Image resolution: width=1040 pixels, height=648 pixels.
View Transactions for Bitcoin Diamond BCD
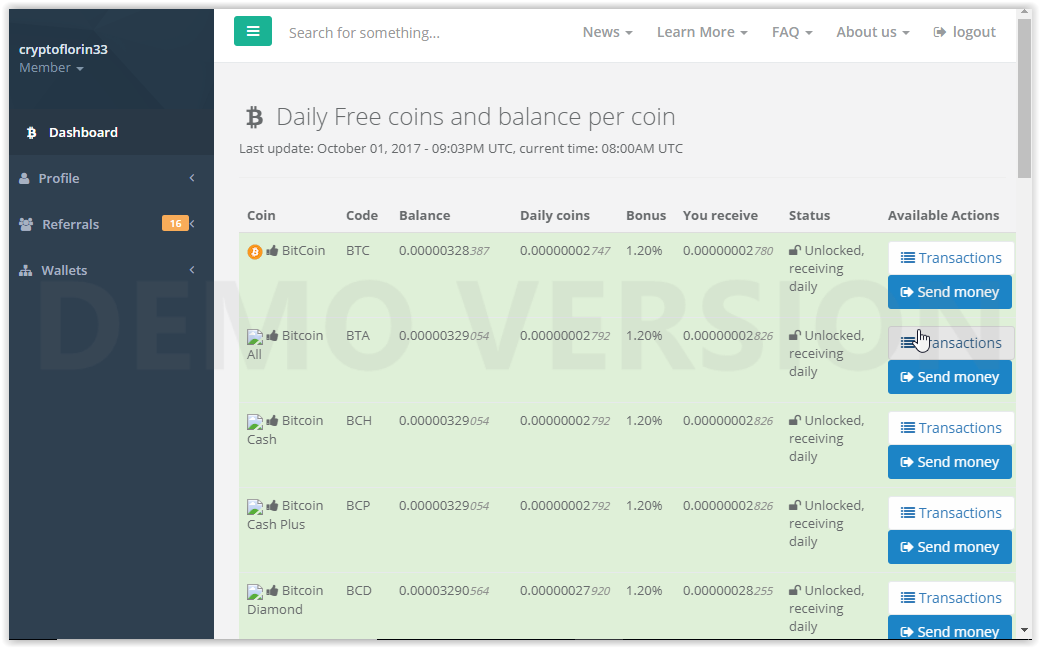coord(950,598)
